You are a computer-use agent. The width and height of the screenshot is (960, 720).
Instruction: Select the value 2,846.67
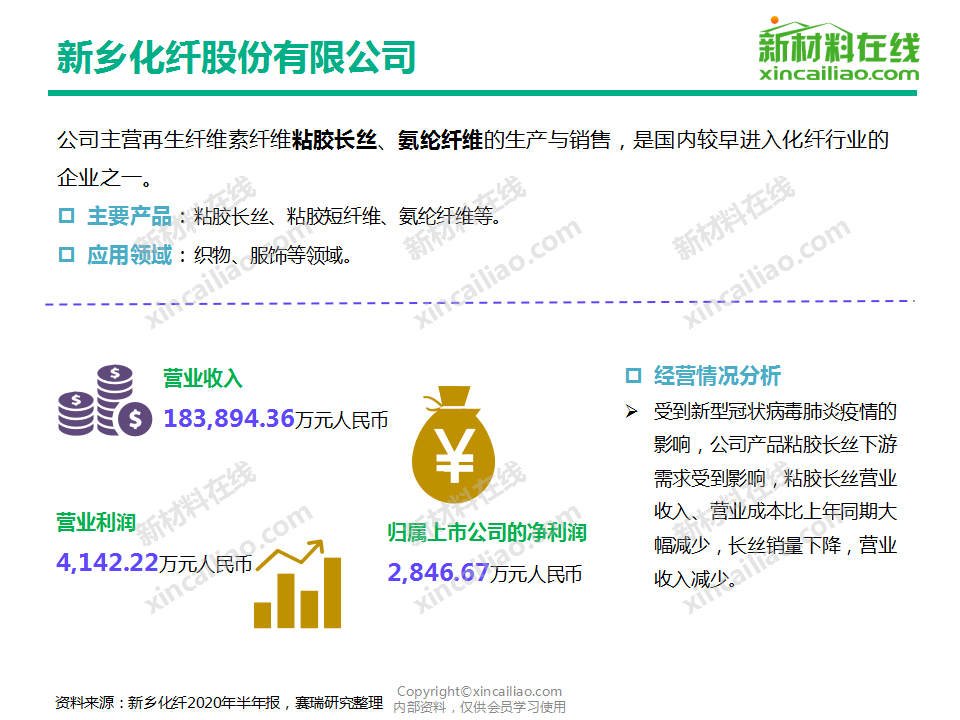[438, 573]
